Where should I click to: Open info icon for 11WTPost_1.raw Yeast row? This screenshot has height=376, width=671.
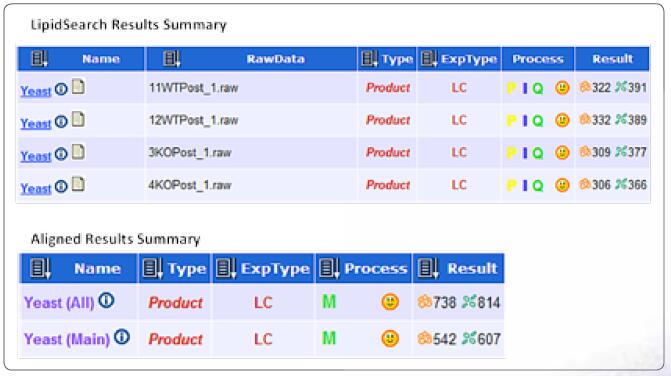tap(61, 89)
